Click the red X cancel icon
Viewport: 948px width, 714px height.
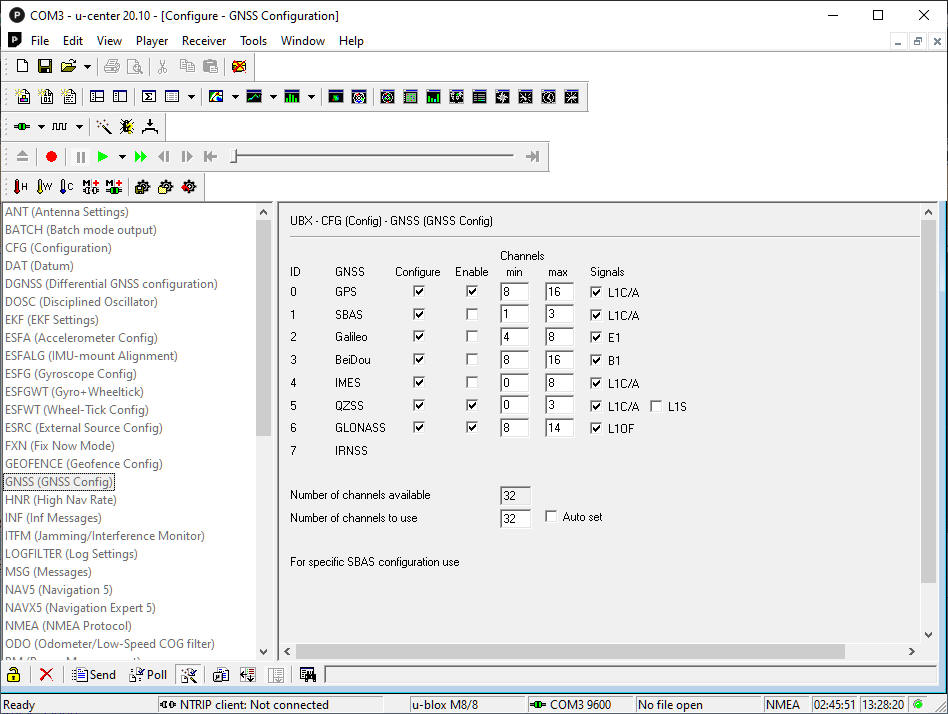tap(46, 675)
